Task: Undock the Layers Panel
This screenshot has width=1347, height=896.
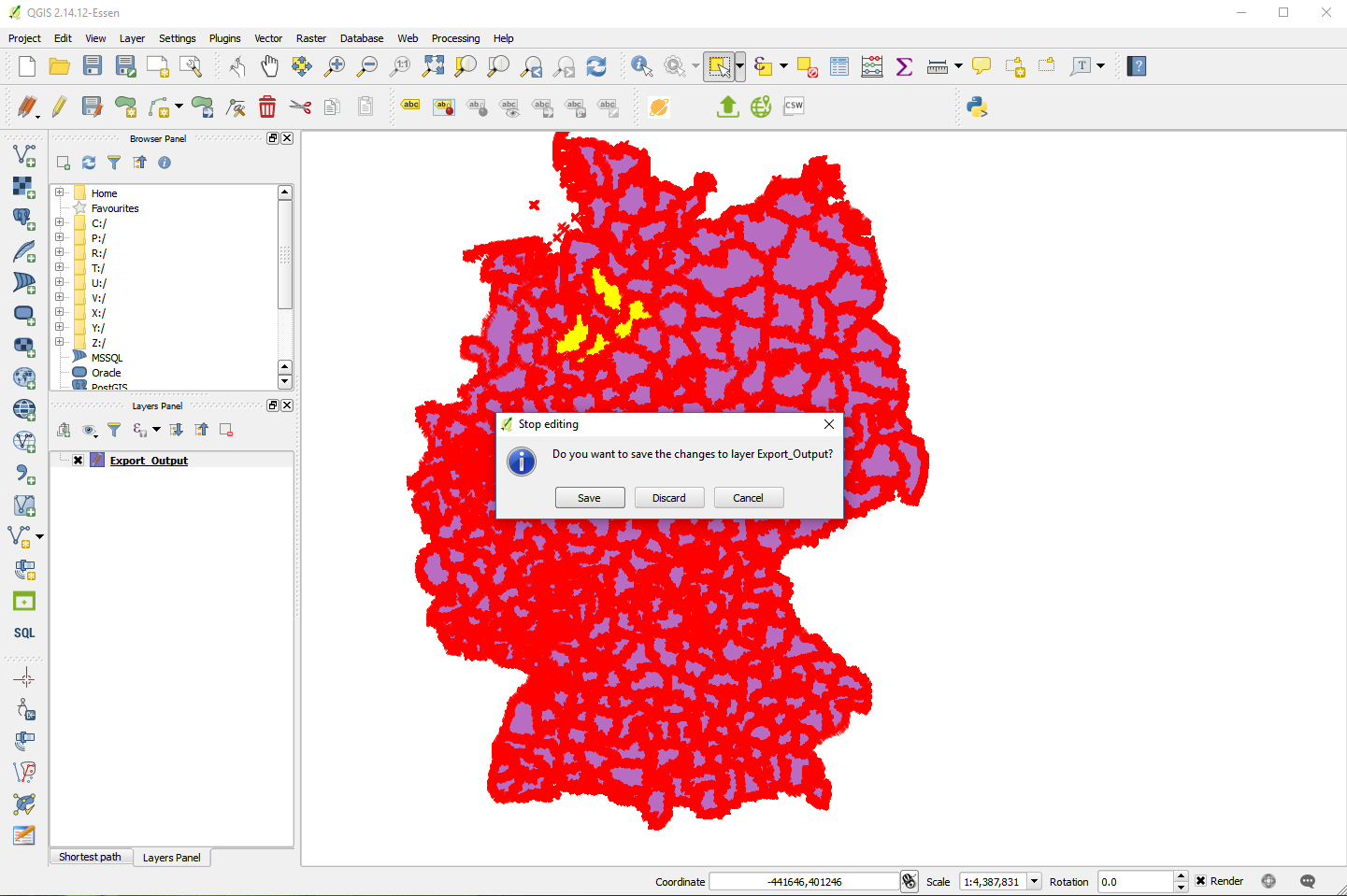Action: pyautogui.click(x=273, y=405)
